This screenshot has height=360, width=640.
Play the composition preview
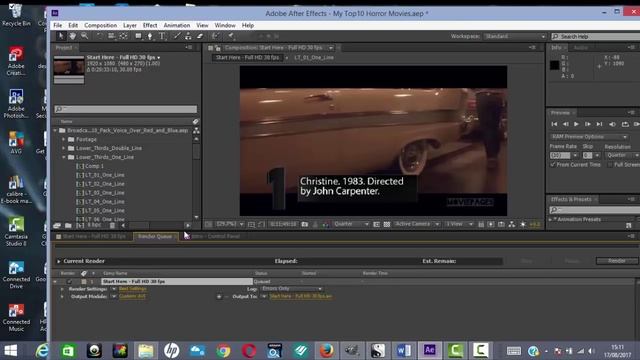click(x=576, y=124)
